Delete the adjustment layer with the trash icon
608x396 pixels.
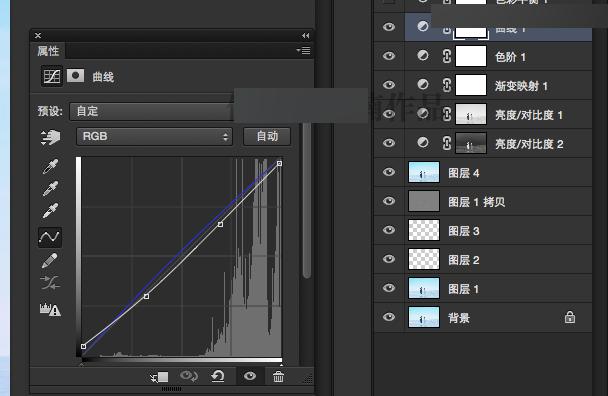pos(278,377)
